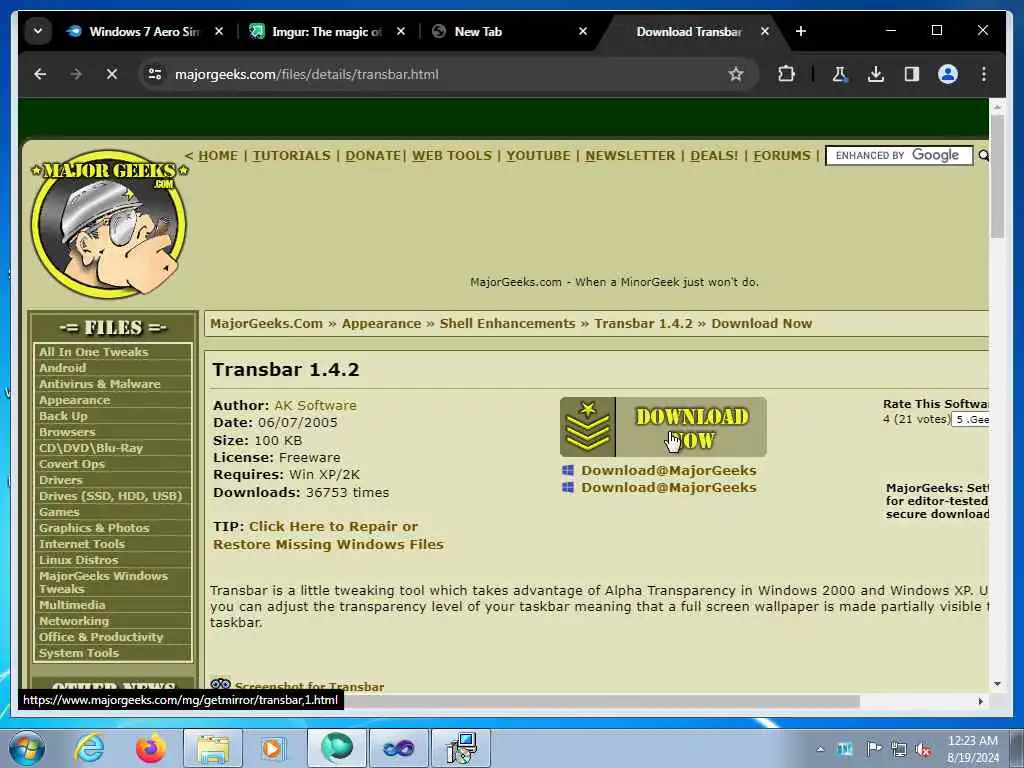
Task: Open All In One Tweaks category
Action: coord(93,351)
